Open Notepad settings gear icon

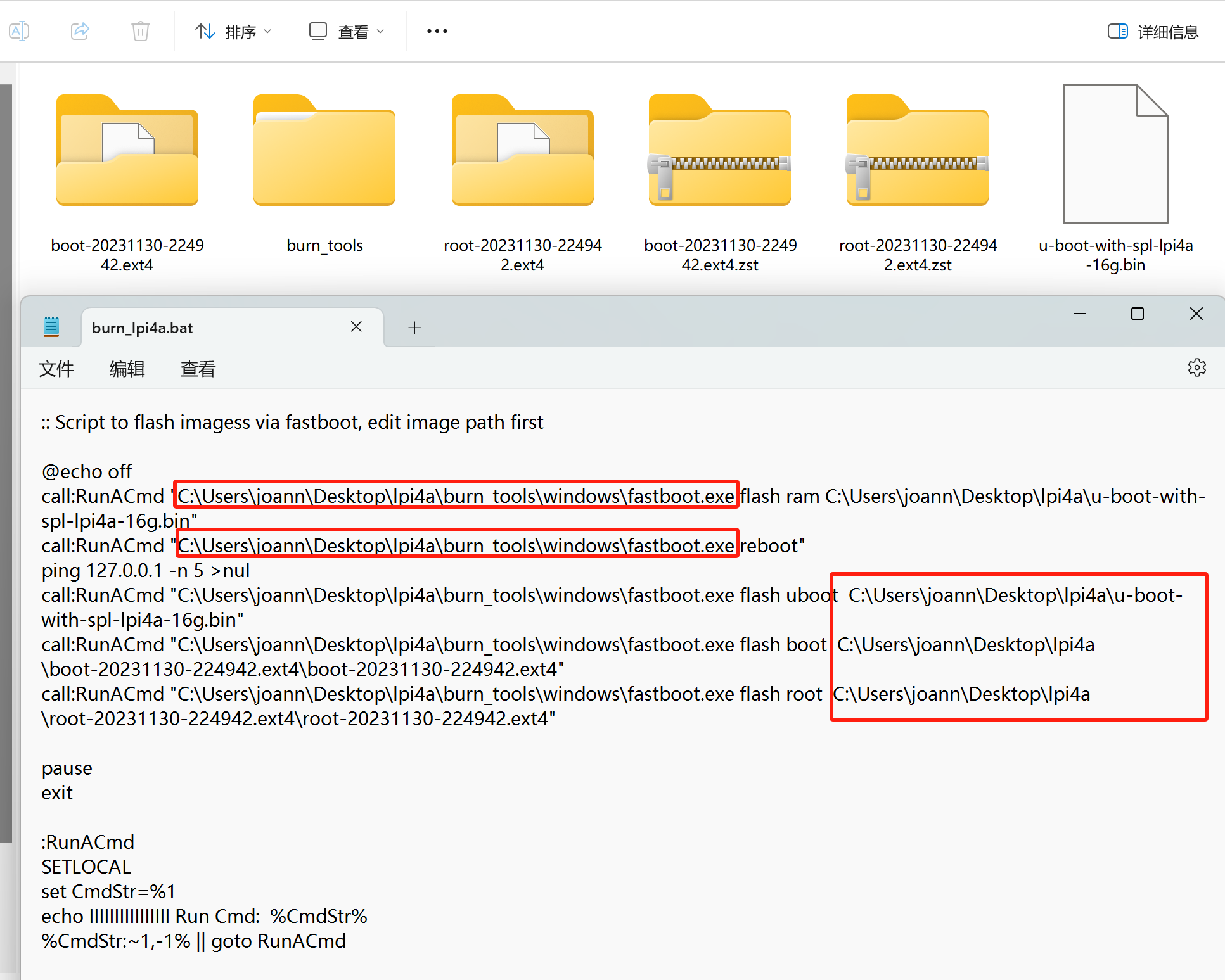[x=1196, y=367]
